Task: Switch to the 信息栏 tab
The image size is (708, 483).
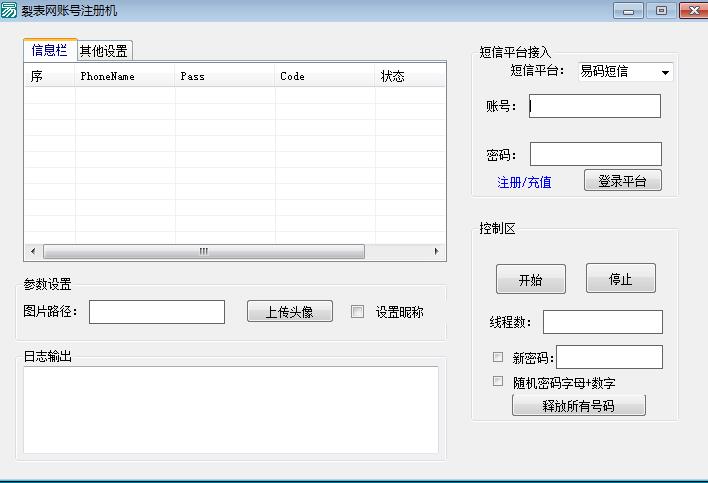Action: [x=49, y=50]
